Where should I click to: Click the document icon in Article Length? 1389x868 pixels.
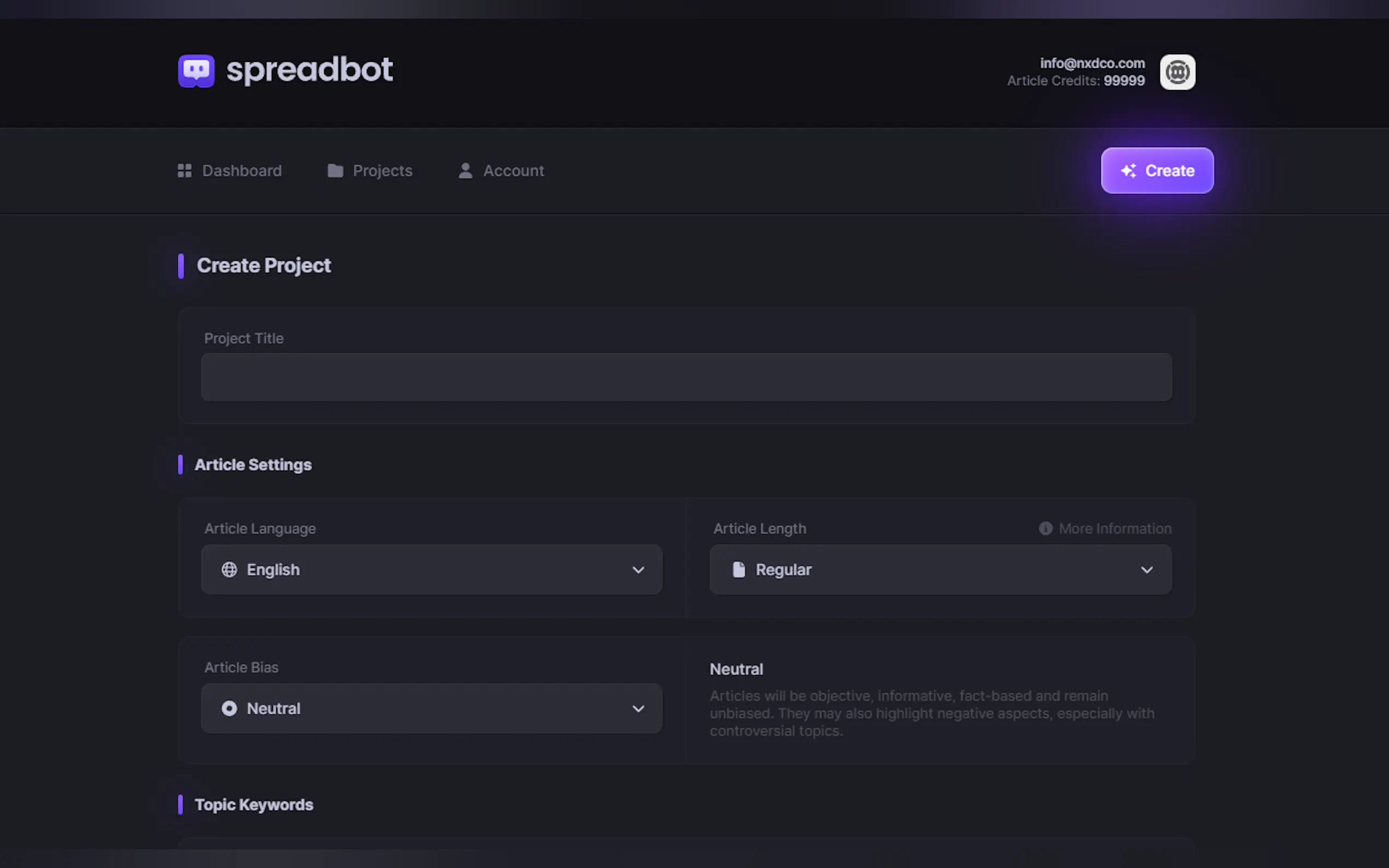pyautogui.click(x=738, y=570)
